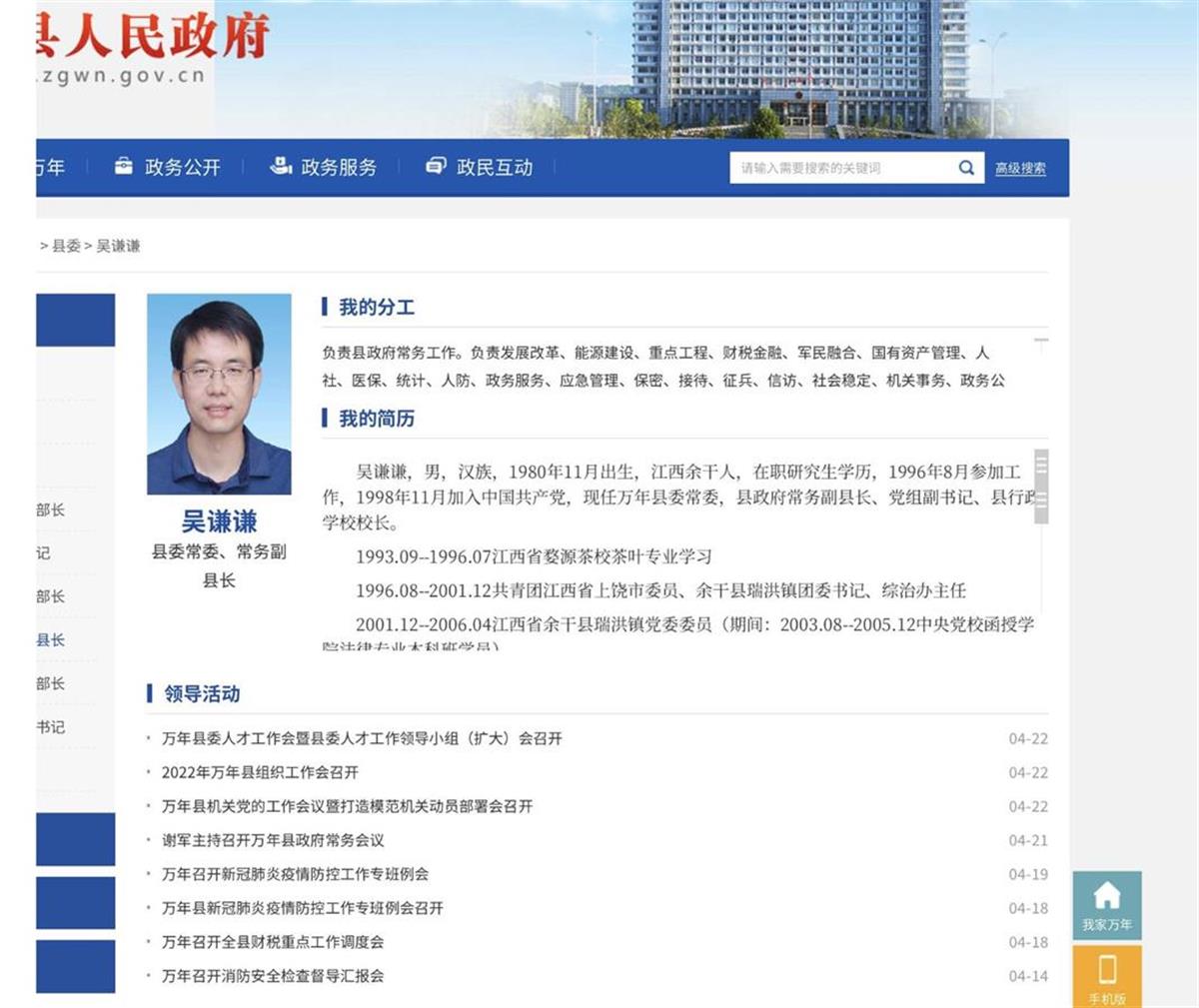
Task: Click the 县委 breadcrumb link
Action: coord(66,246)
